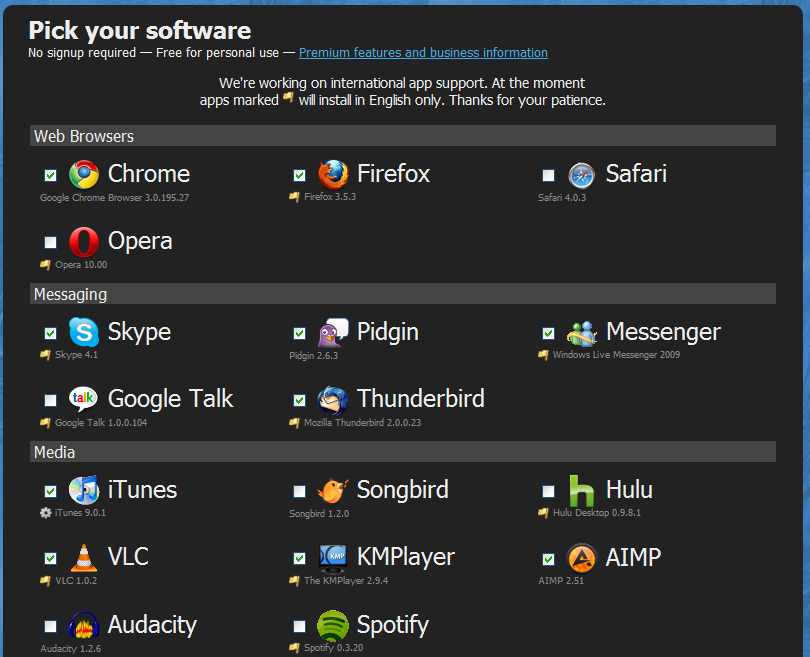Image resolution: width=810 pixels, height=657 pixels.
Task: Click the flag icon beside Skype 4.1
Action: pos(45,355)
